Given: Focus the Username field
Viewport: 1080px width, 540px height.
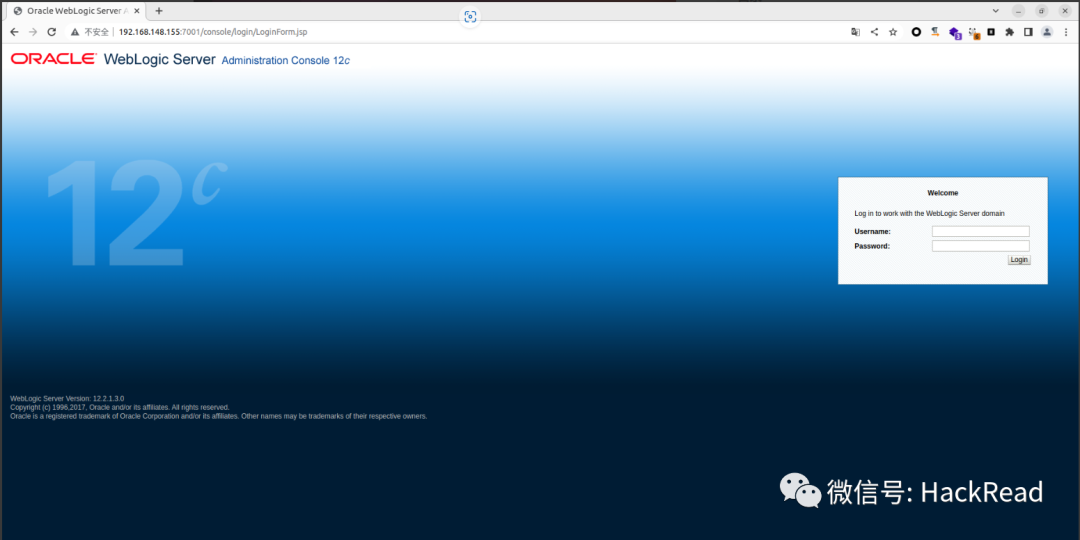Looking at the screenshot, I should click(x=980, y=231).
